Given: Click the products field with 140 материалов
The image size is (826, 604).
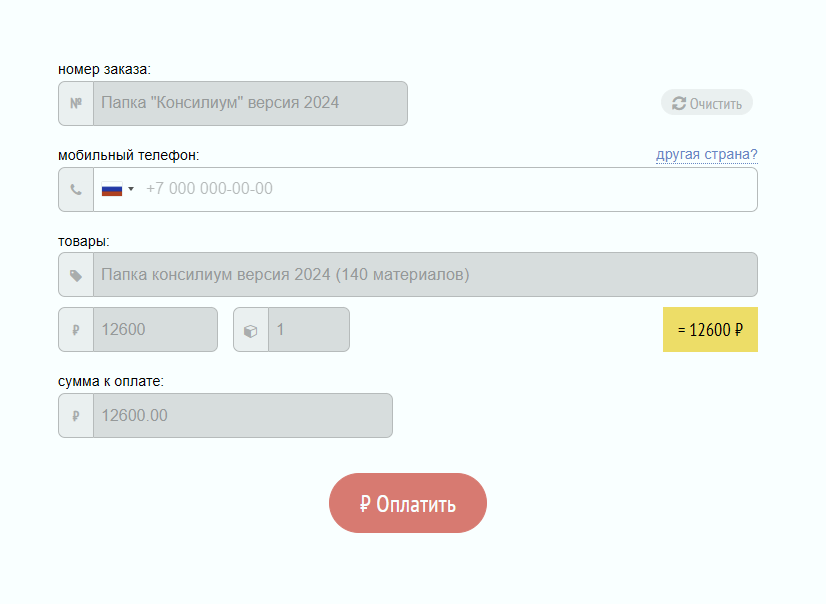Looking at the screenshot, I should (425, 274).
